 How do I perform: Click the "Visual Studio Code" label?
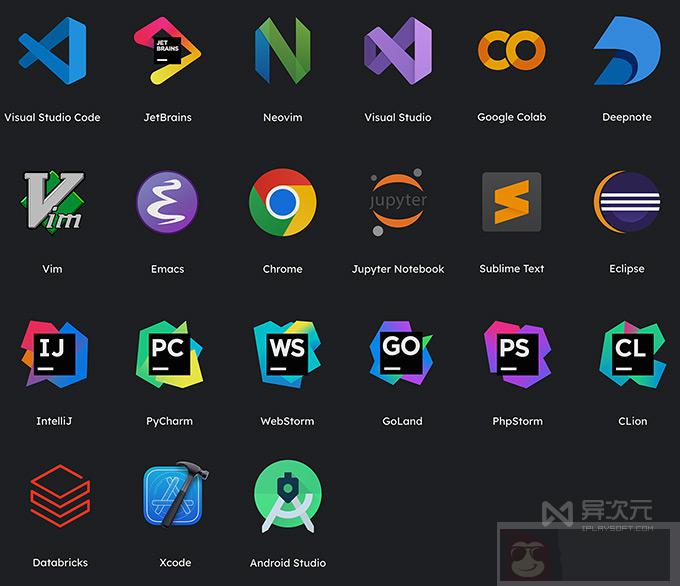pyautogui.click(x=52, y=118)
